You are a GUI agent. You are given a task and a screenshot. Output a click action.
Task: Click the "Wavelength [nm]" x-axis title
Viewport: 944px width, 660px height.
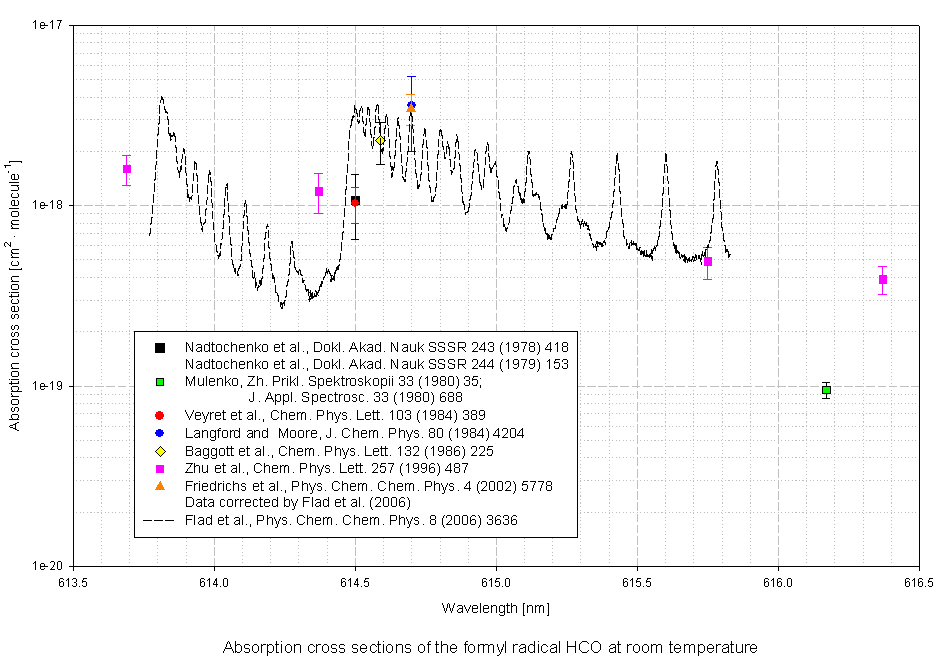(x=495, y=608)
